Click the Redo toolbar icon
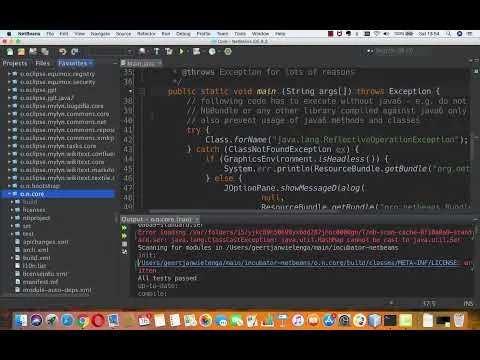 (74, 52)
